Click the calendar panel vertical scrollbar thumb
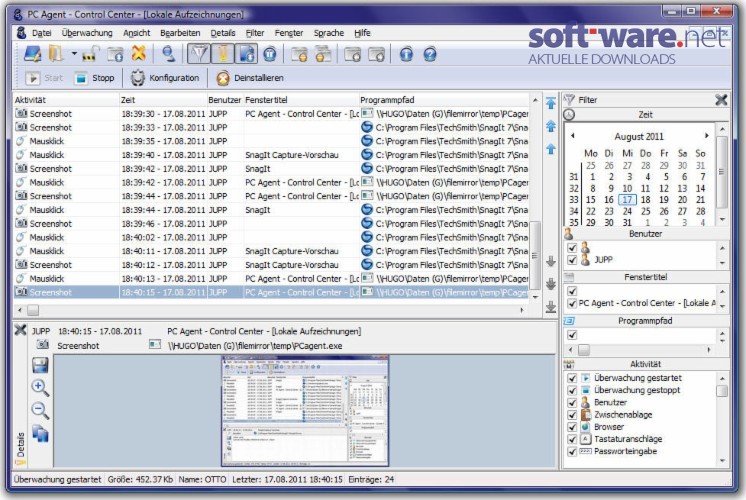The image size is (746, 500). 722,172
